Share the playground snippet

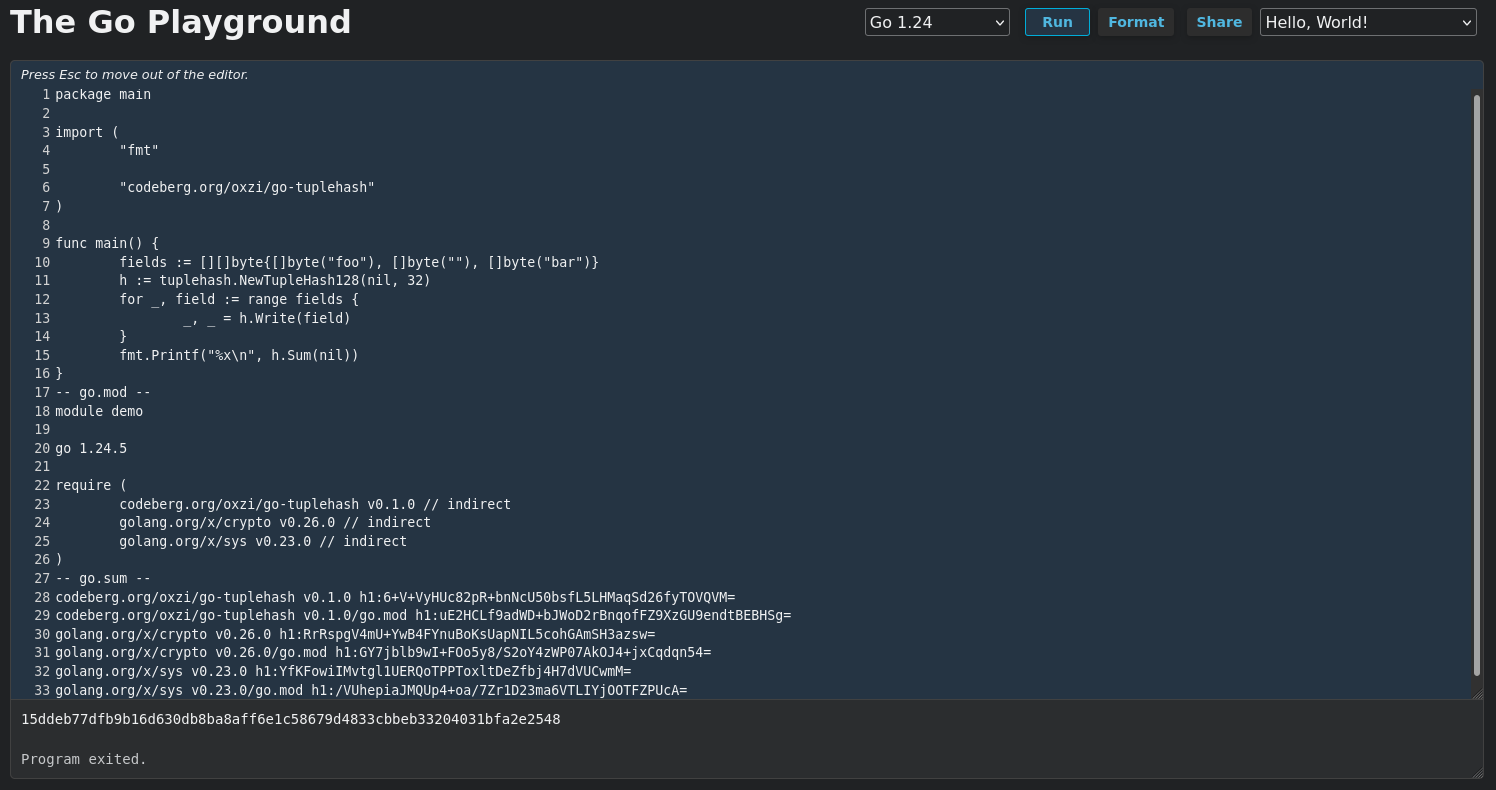pyautogui.click(x=1219, y=22)
